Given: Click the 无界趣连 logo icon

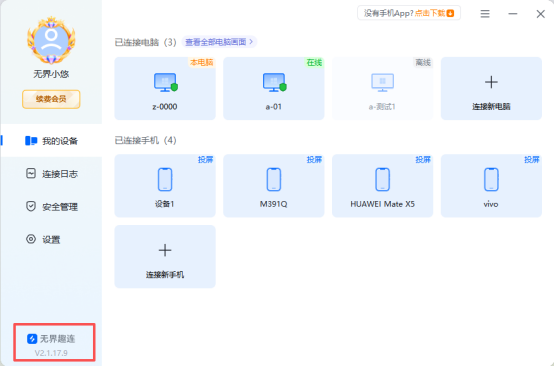Looking at the screenshot, I should [32, 339].
